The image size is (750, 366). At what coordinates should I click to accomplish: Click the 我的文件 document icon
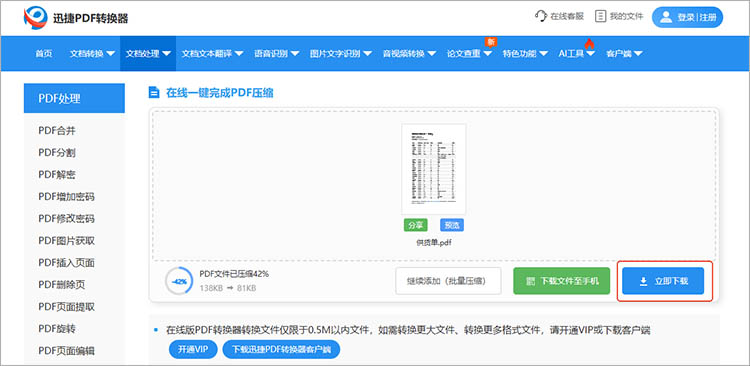click(600, 16)
